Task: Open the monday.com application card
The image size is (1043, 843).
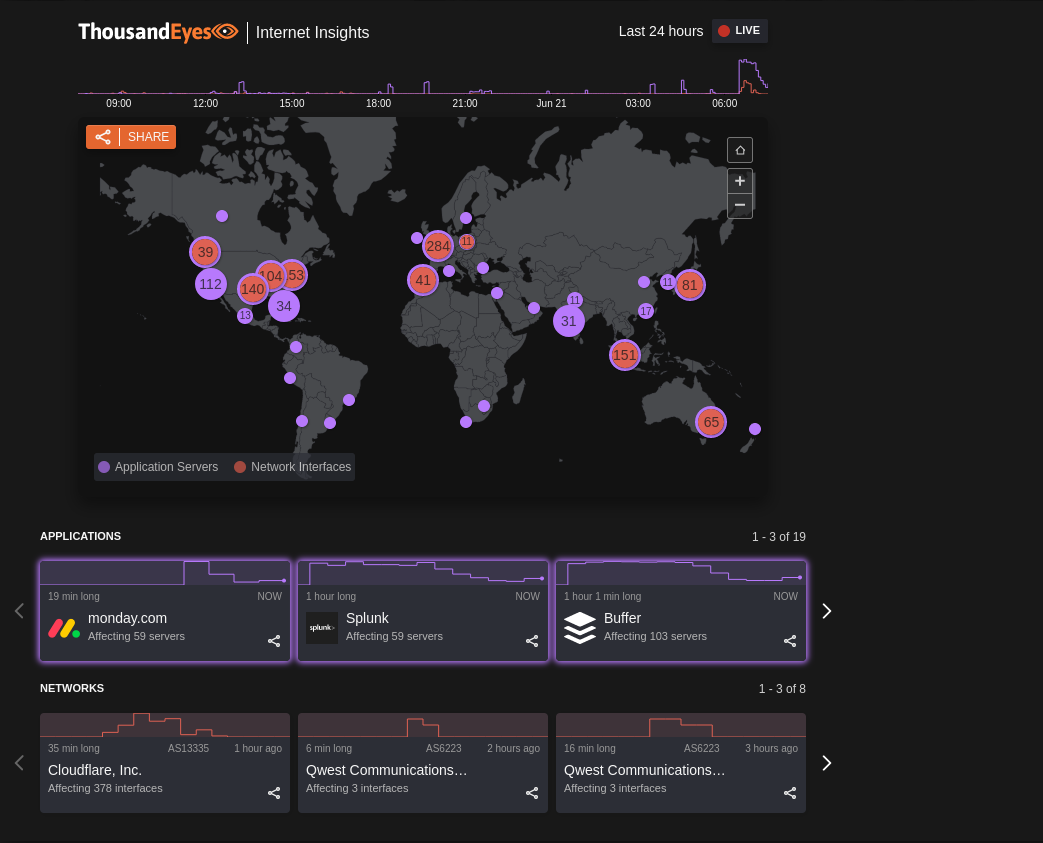Action: [165, 611]
